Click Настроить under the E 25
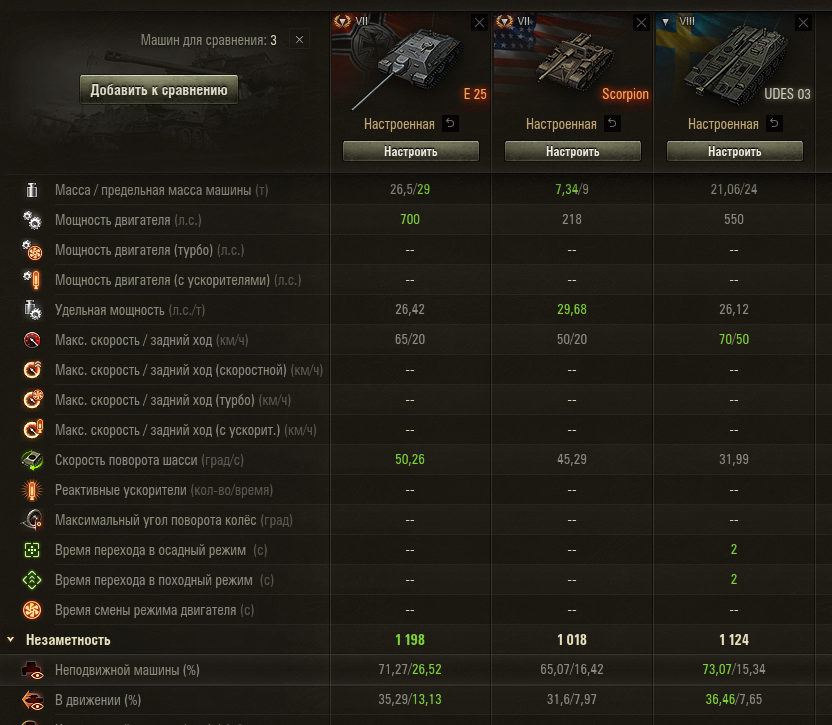 tap(411, 152)
